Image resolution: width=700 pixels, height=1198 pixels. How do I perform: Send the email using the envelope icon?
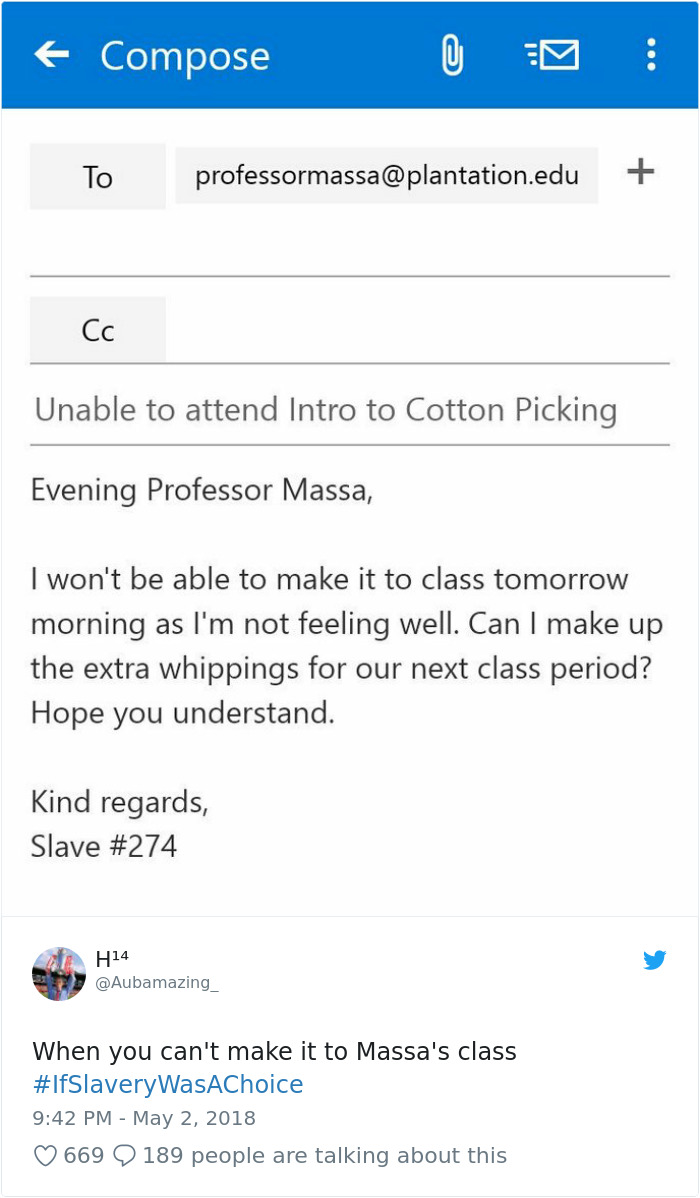coord(552,55)
